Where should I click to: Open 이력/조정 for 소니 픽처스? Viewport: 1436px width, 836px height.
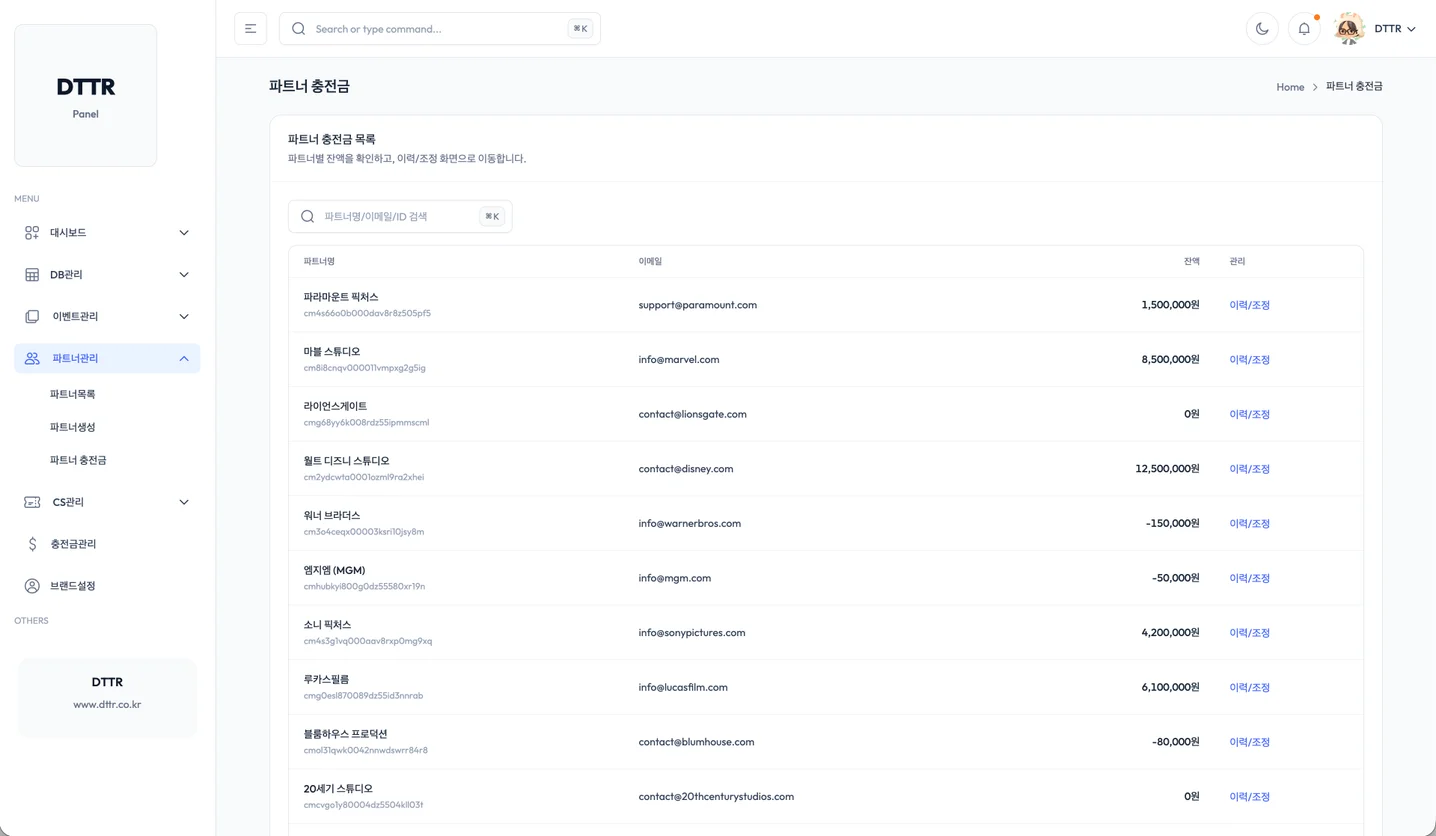click(x=1249, y=633)
